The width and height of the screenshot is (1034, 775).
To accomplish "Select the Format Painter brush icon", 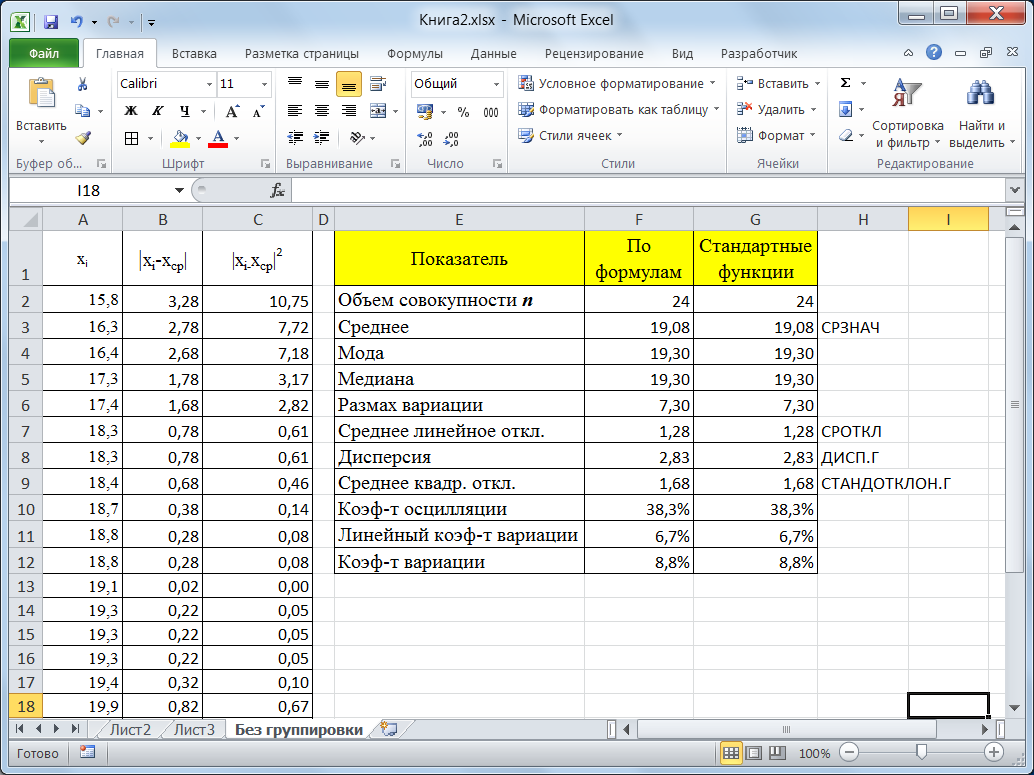I will click(x=82, y=138).
